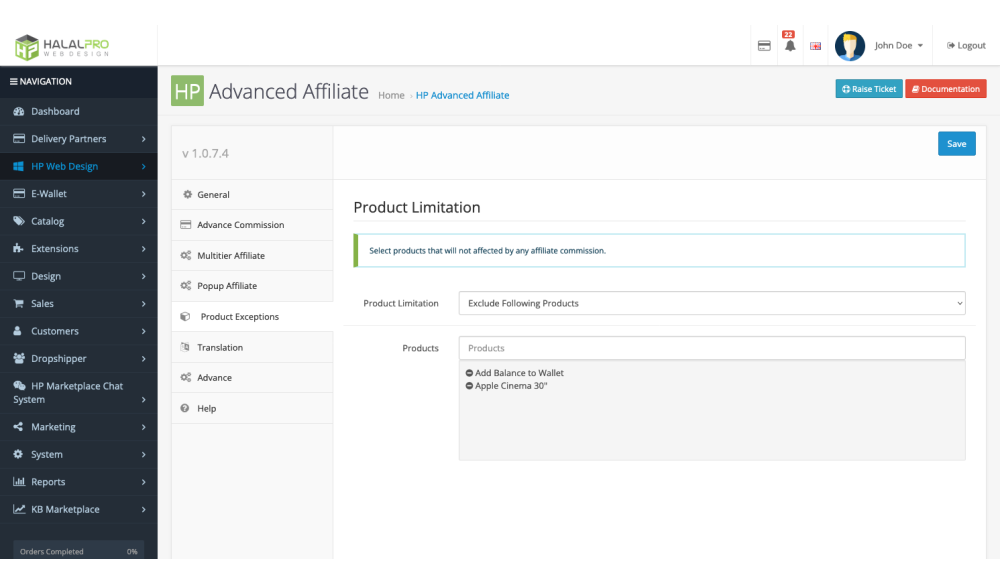Remove Add Balance to Wallet product
Screen dimensions: 1000x585
pyautogui.click(x=470, y=373)
